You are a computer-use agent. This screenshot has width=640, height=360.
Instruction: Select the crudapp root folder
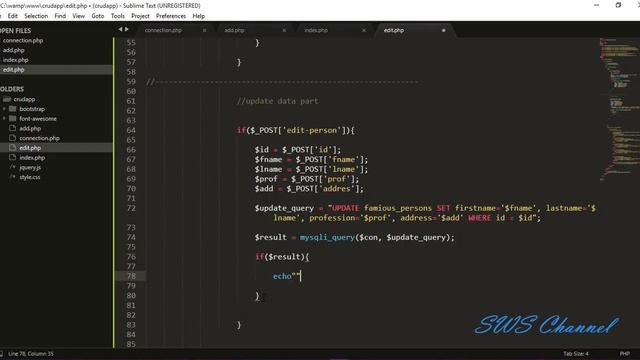[x=24, y=99]
